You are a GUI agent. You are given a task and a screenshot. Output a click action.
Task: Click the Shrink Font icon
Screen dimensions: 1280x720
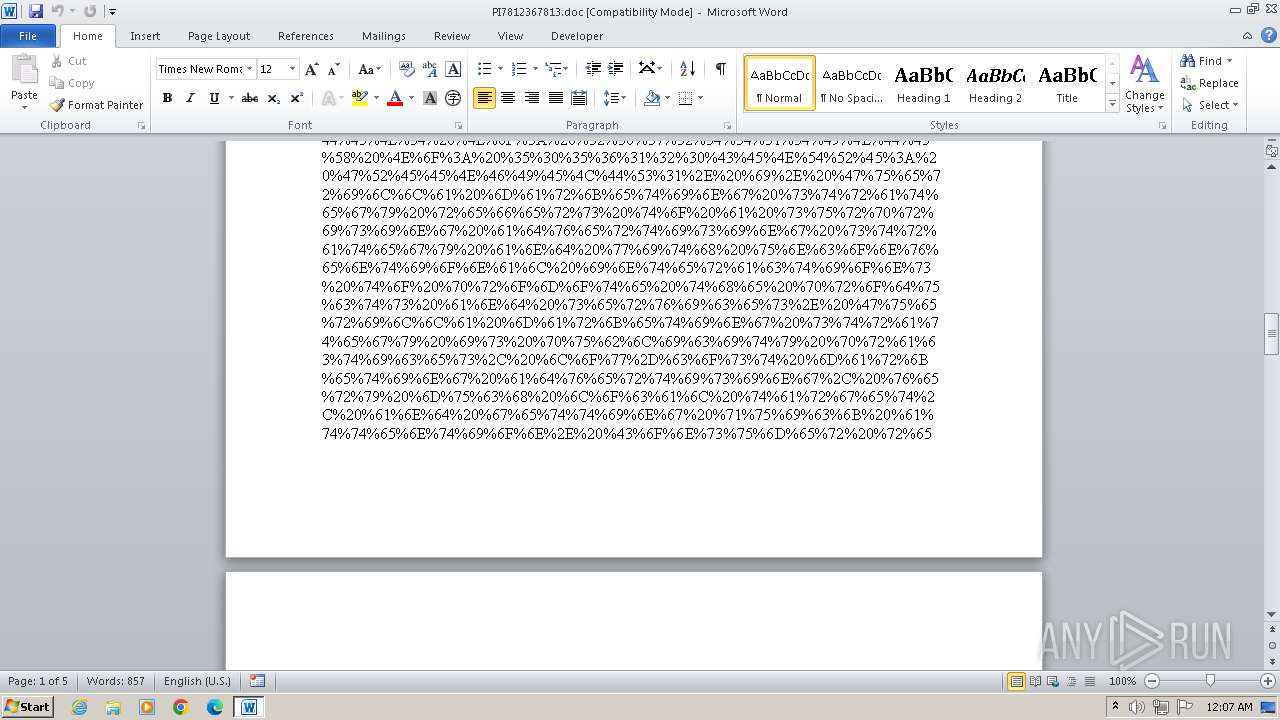click(334, 69)
